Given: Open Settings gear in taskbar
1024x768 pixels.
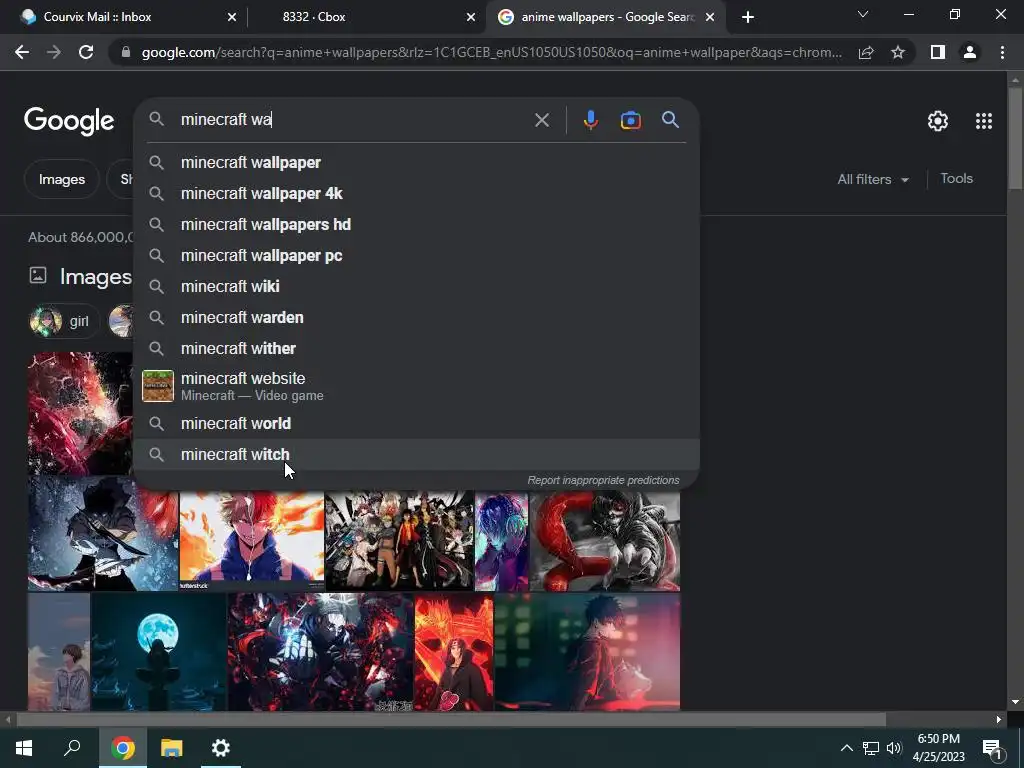Looking at the screenshot, I should [221, 748].
